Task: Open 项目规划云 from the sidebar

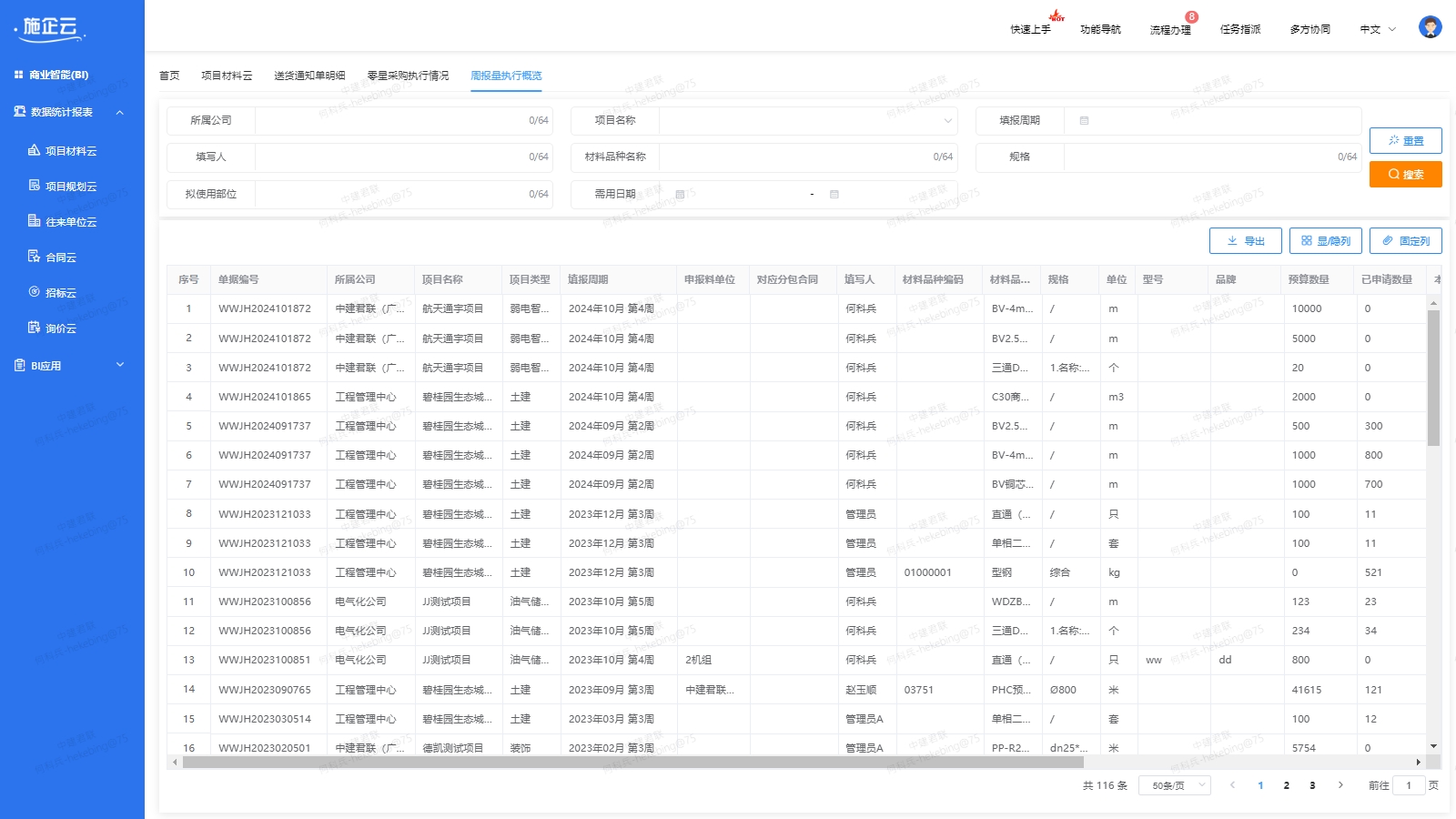Action: (70, 187)
